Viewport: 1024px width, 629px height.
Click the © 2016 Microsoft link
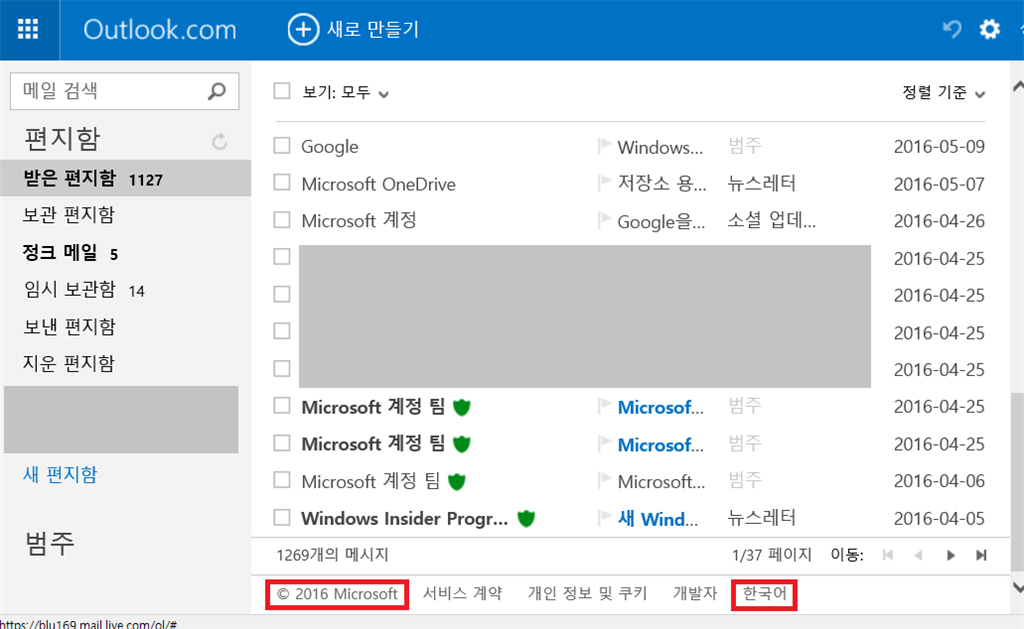tap(337, 594)
